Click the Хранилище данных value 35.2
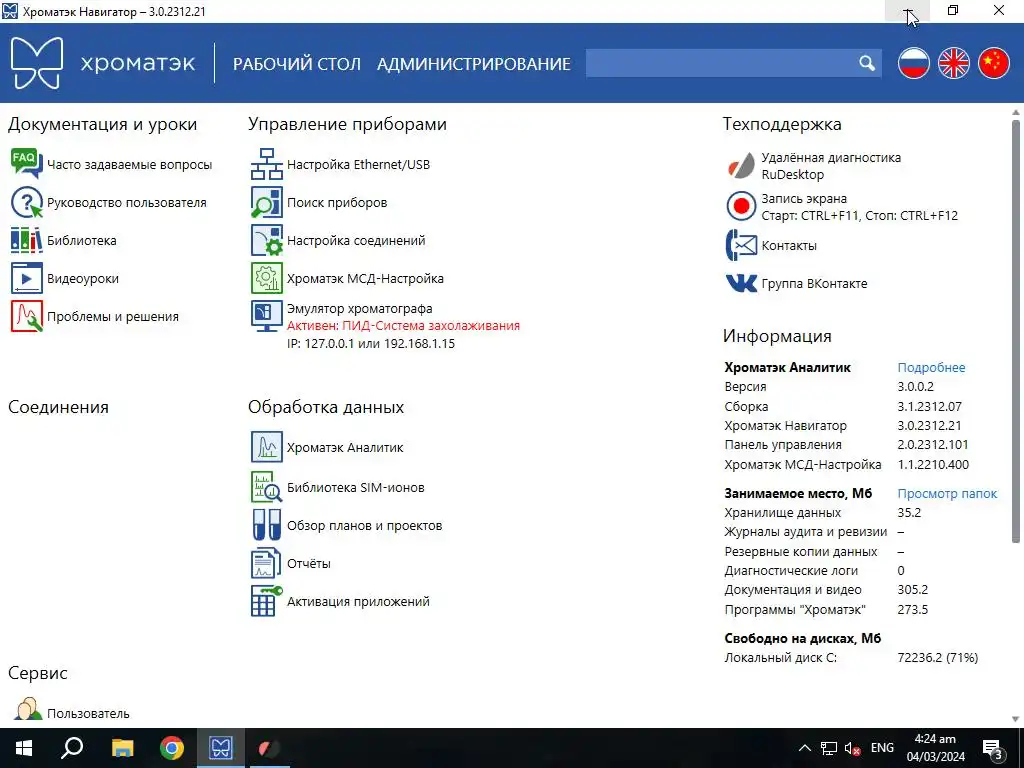Viewport: 1024px width, 768px height. (x=909, y=513)
